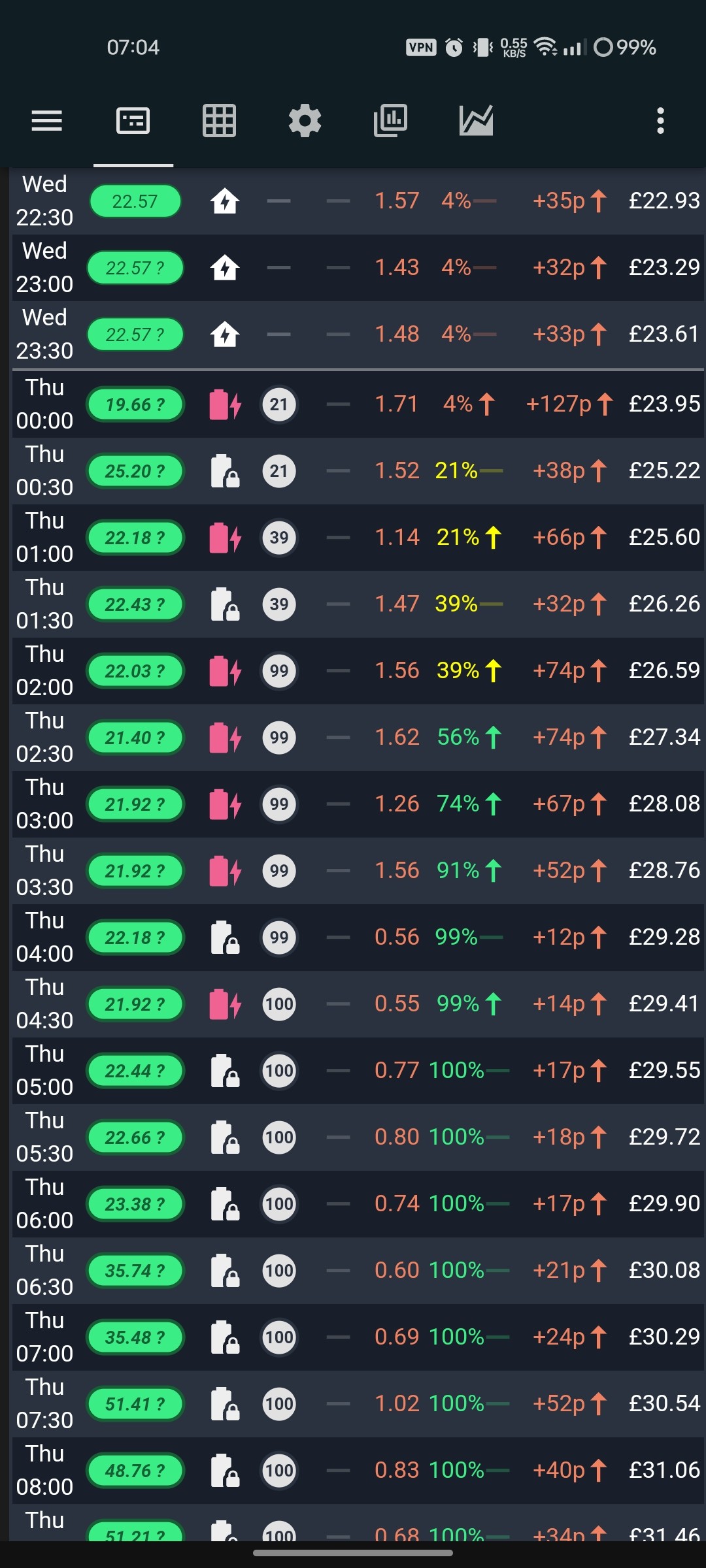Screen dimensions: 706x1568
Task: Tap the locked battery icon at Thu 06:30
Action: click(x=225, y=1271)
